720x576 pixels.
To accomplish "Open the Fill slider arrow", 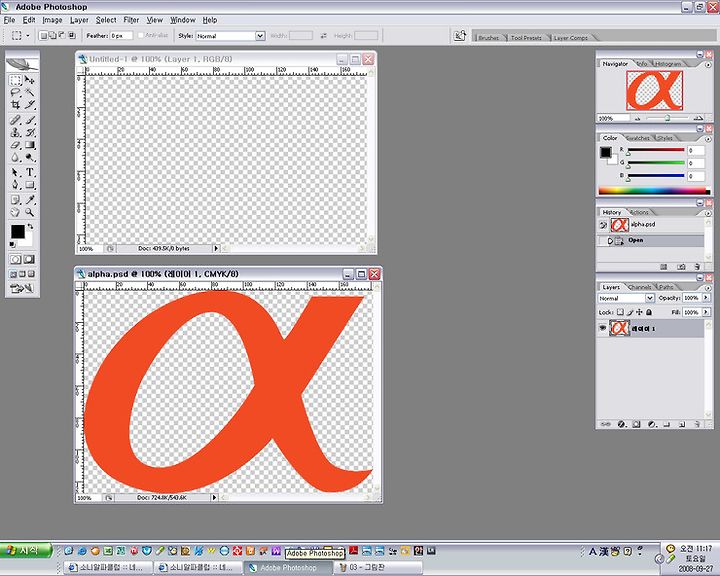I will click(x=706, y=312).
